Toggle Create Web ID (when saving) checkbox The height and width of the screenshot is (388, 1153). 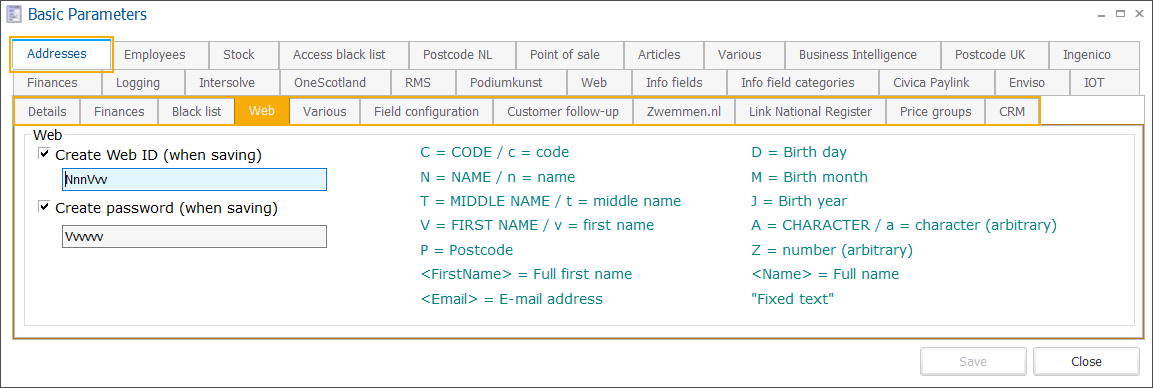click(x=44, y=154)
